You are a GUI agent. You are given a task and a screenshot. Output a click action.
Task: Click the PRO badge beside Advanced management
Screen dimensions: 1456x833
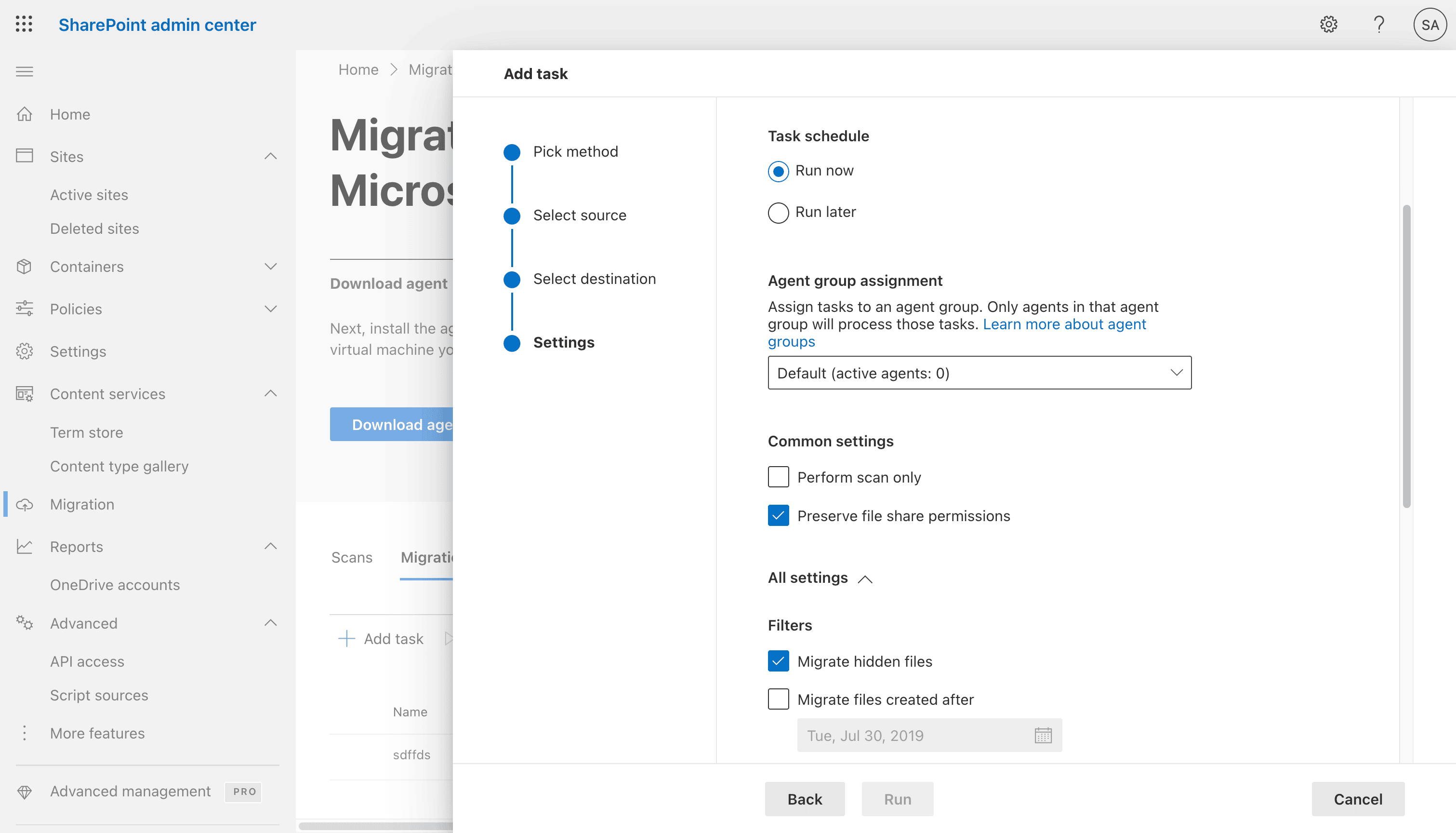pos(243,792)
